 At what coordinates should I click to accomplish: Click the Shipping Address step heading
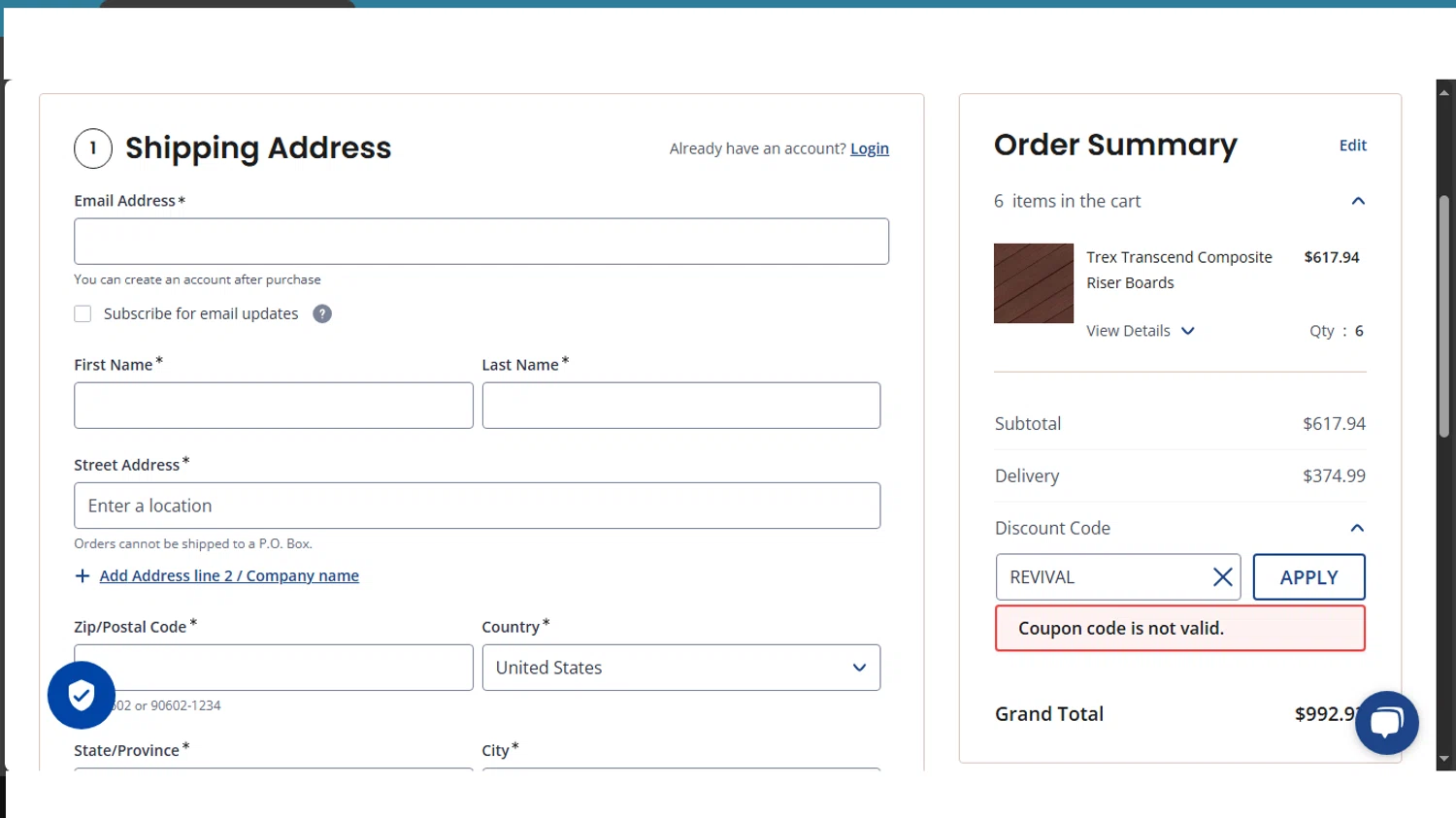coord(258,147)
